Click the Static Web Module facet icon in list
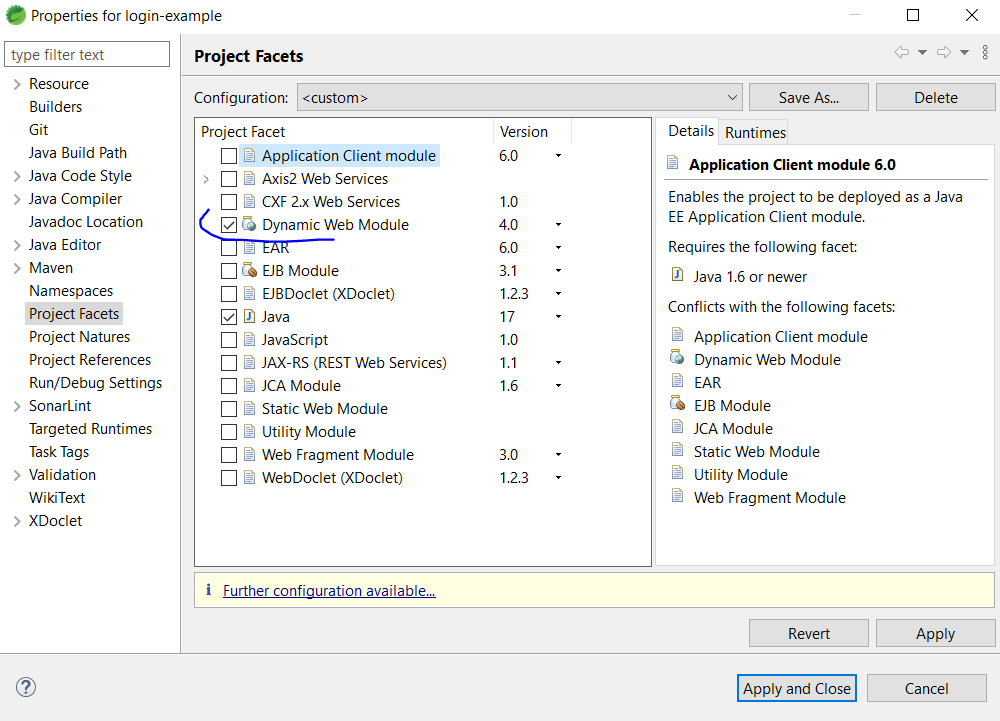 (x=249, y=408)
